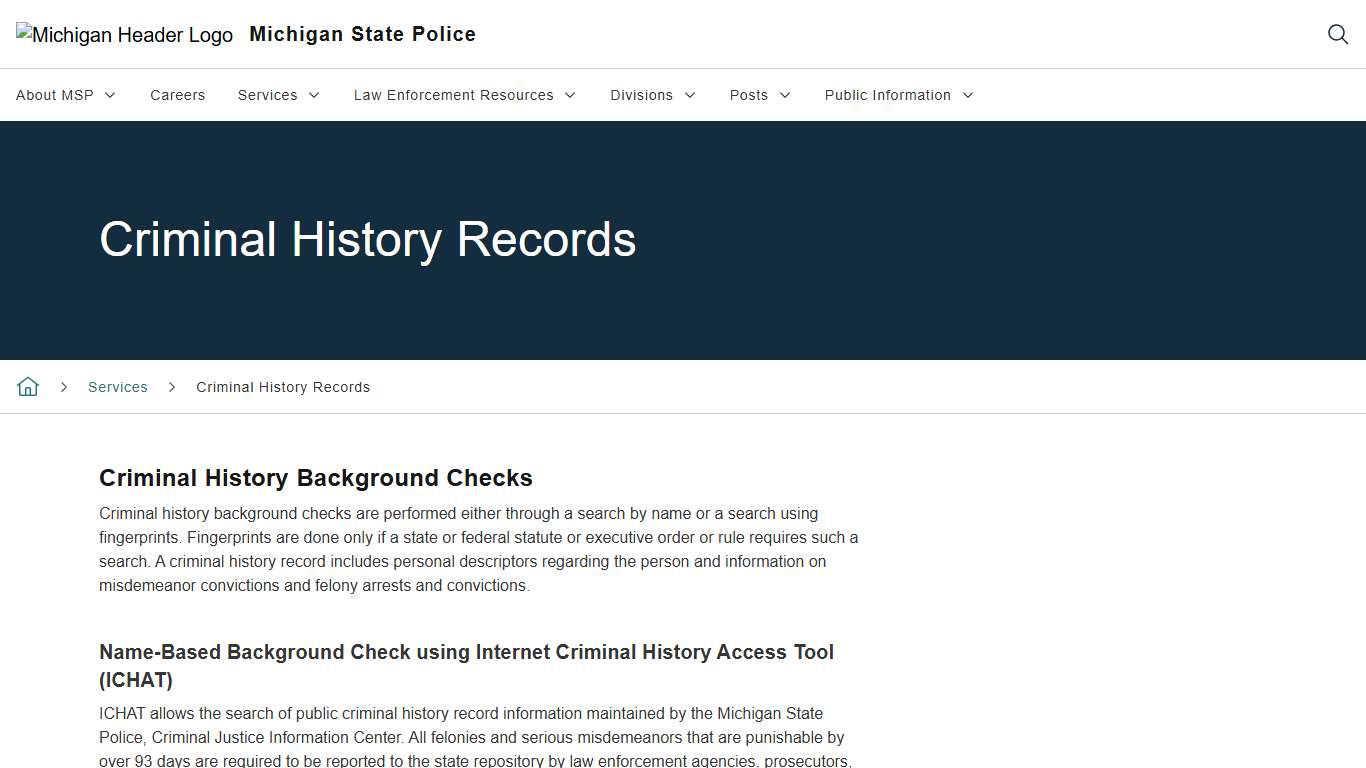
Task: Click the chevron beside Posts
Action: 786,95
